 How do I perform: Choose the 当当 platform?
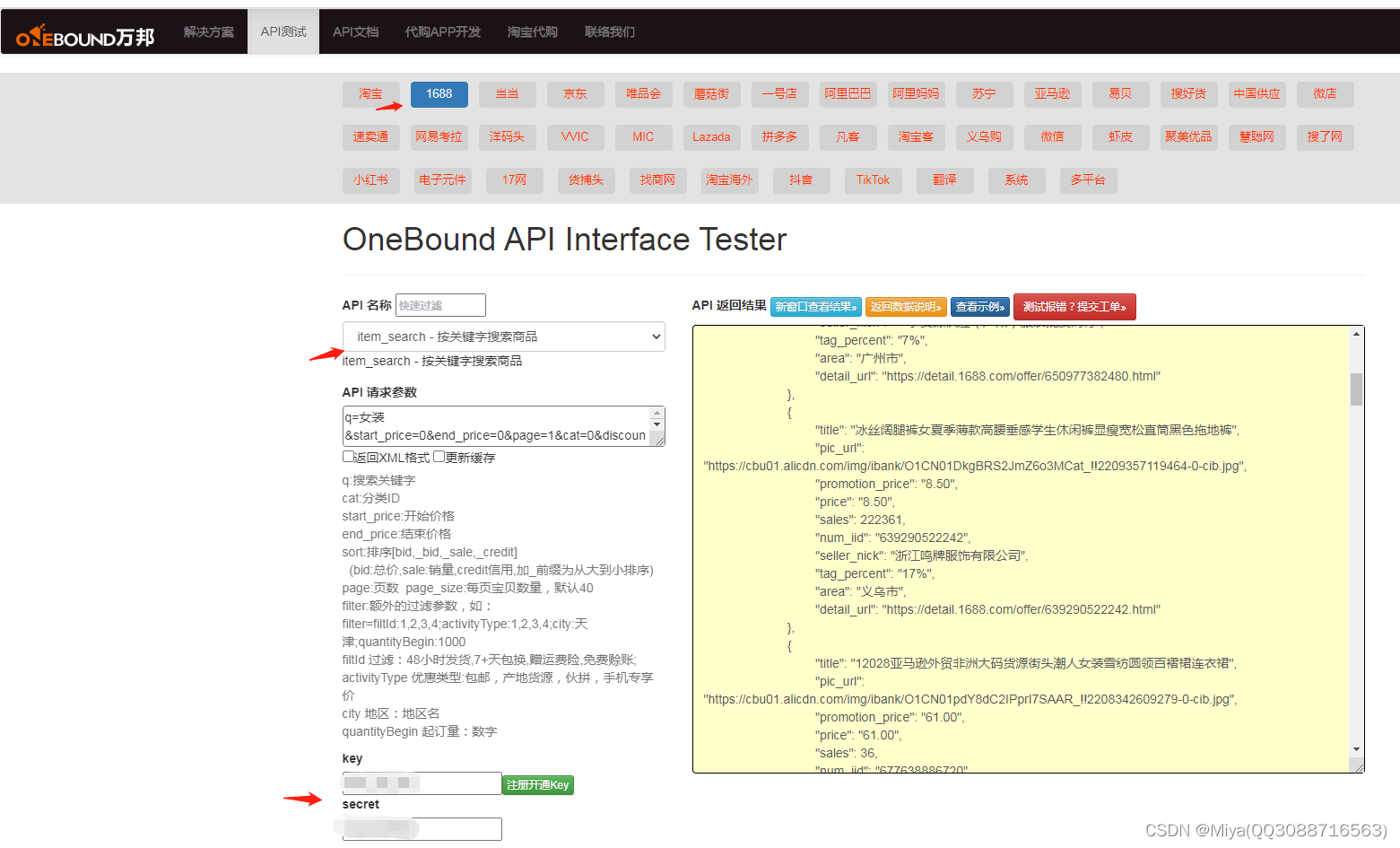[508, 94]
